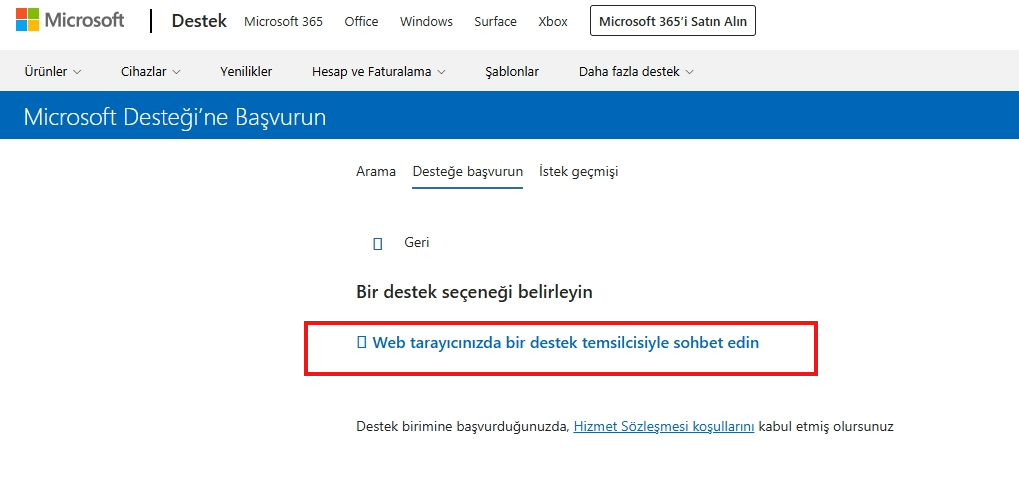Go to Microsoft 365 in top navigation
This screenshot has height=493, width=1019.
[x=283, y=21]
